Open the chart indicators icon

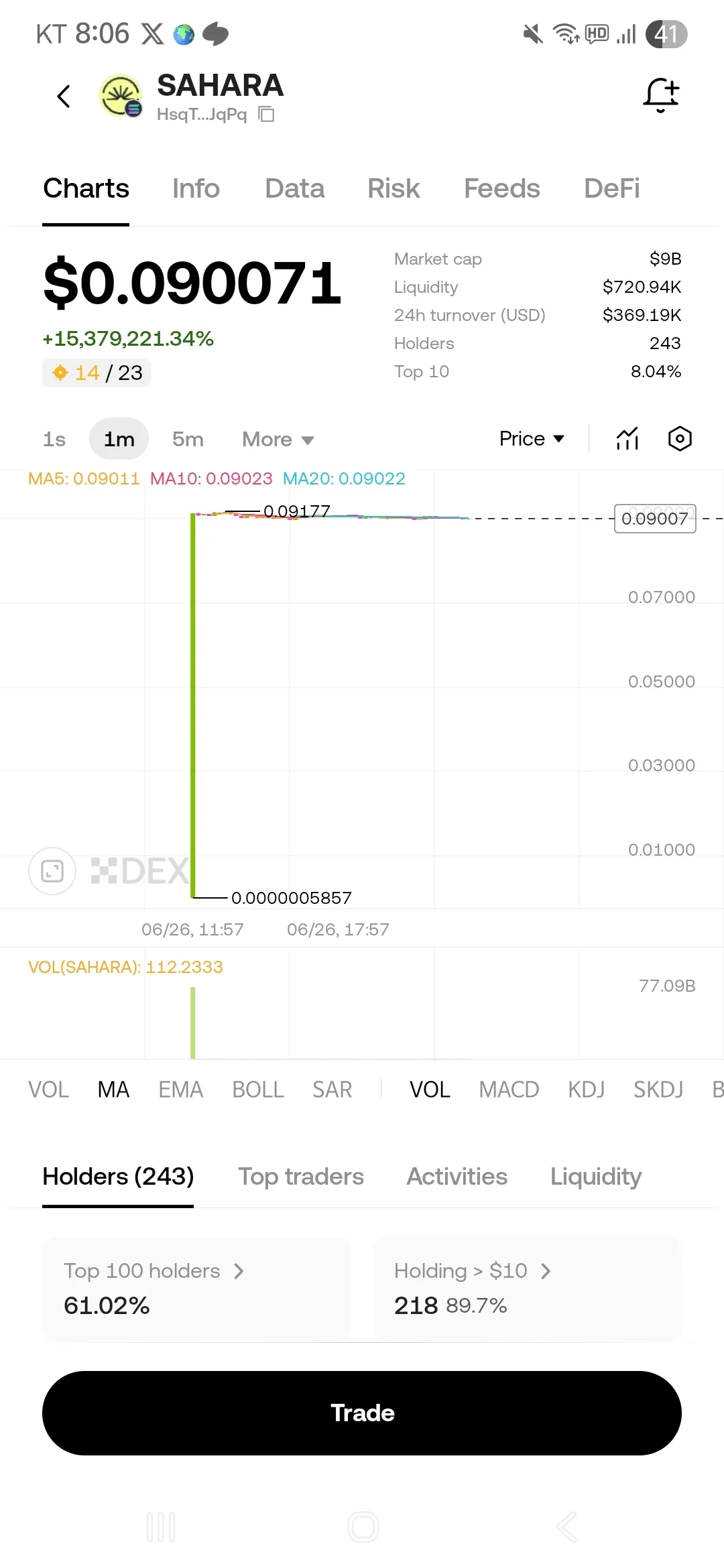tap(627, 439)
